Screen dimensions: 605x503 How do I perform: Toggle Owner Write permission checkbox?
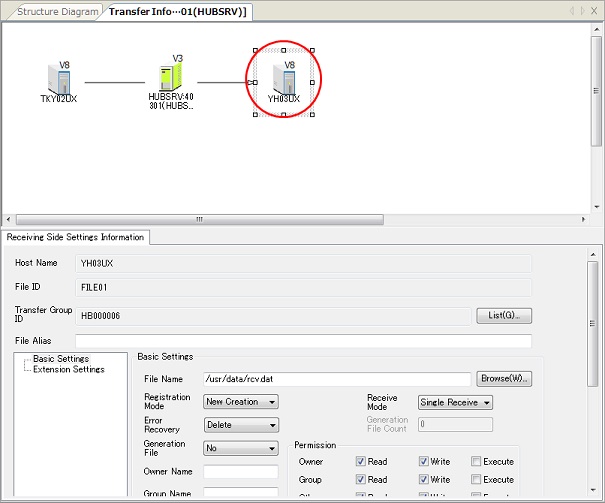point(424,462)
